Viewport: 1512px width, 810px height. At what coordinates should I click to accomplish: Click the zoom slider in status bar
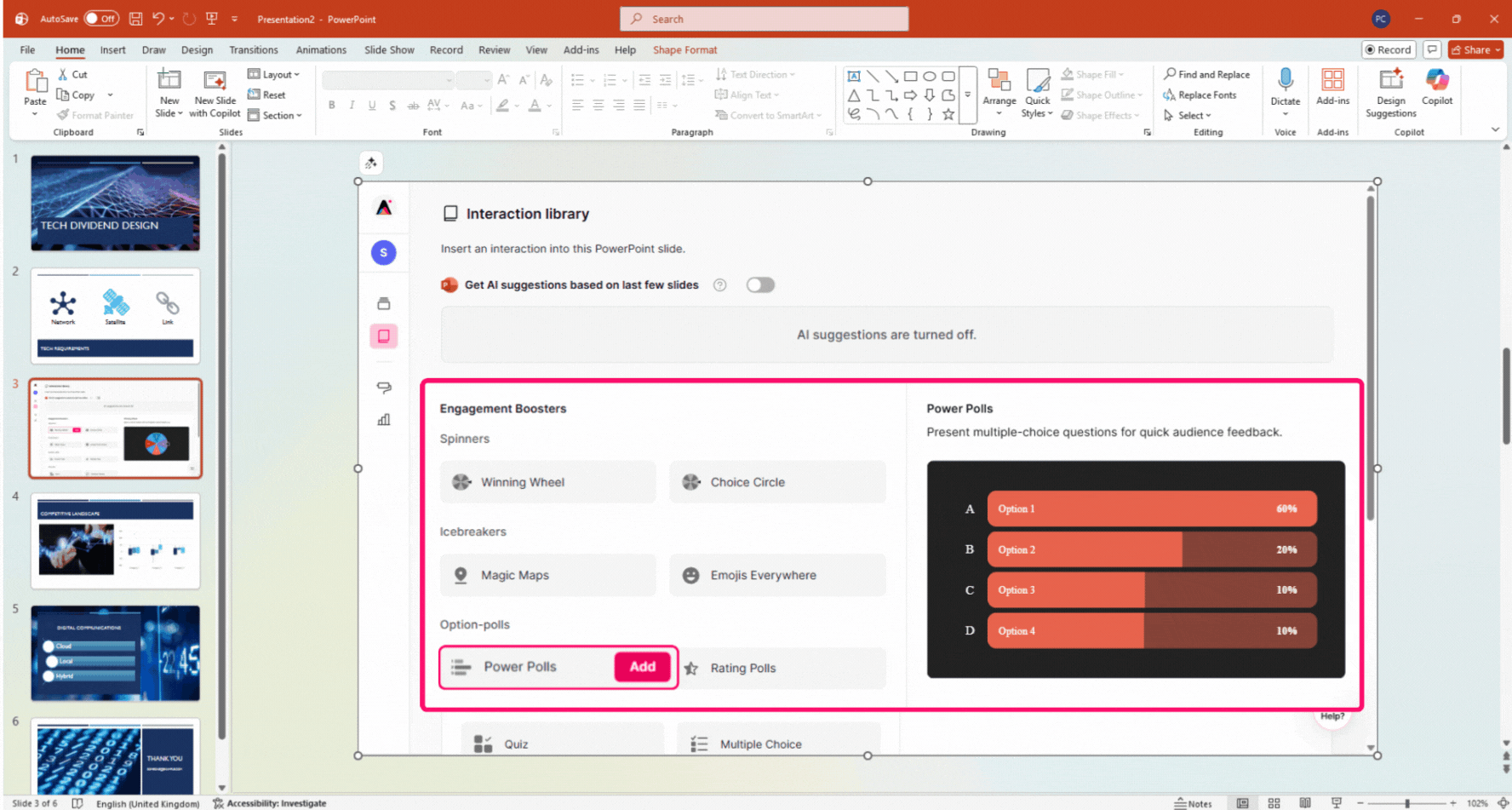1406,803
